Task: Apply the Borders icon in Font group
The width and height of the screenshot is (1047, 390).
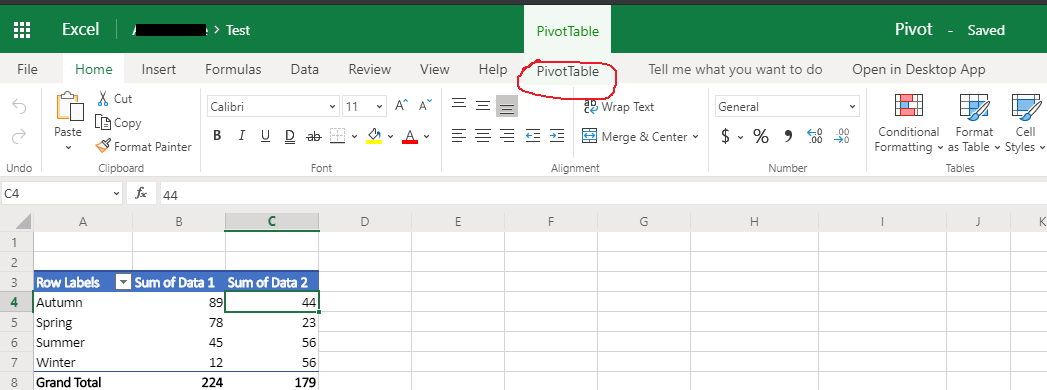Action: [337, 136]
